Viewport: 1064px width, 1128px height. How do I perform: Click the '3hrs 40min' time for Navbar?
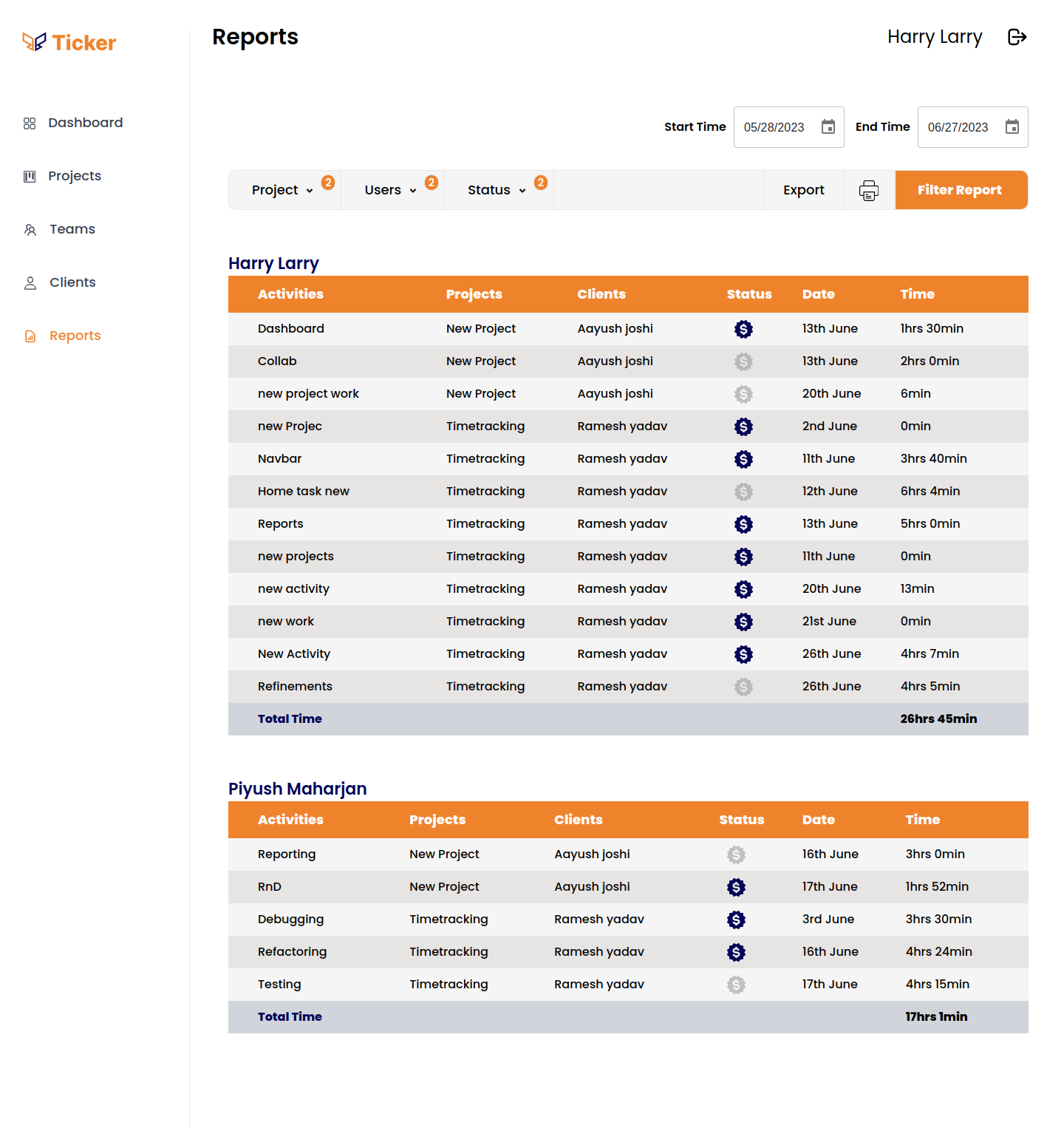click(933, 459)
